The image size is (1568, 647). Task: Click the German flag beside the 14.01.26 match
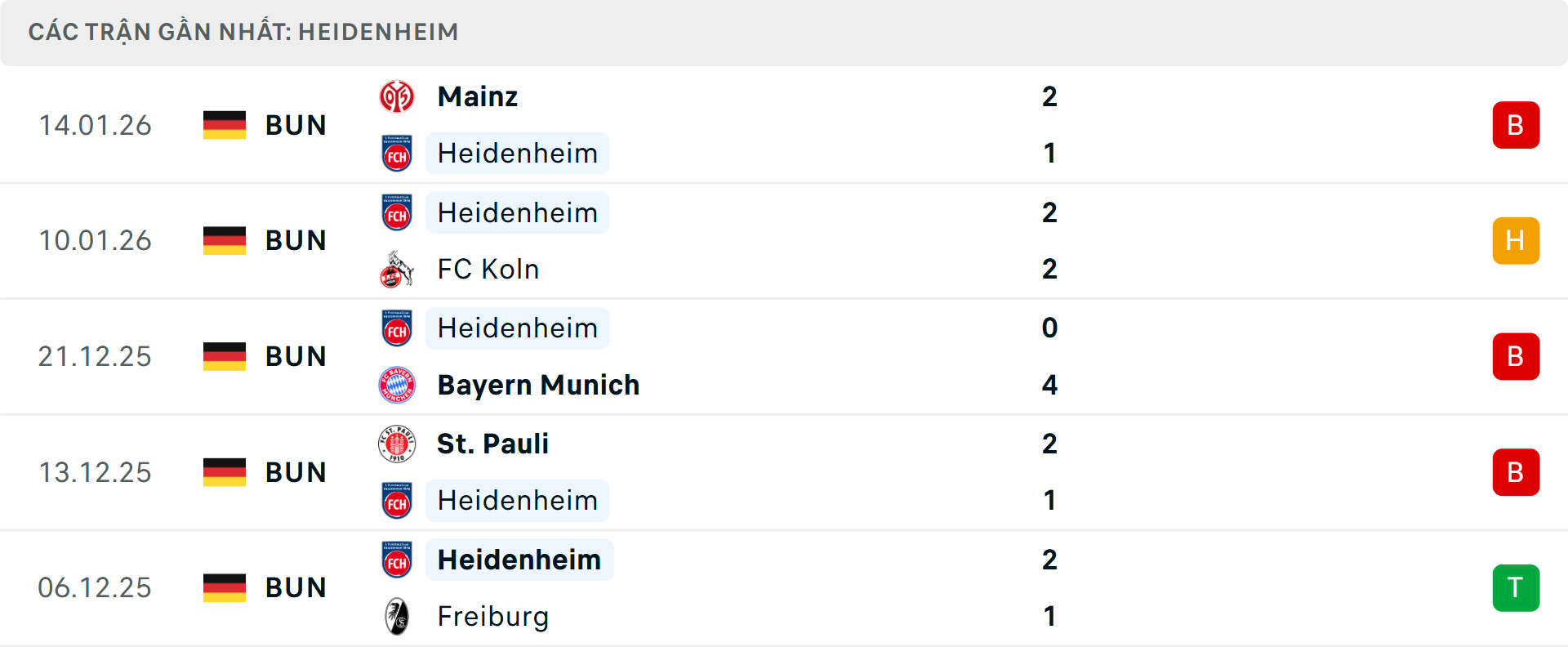[224, 125]
